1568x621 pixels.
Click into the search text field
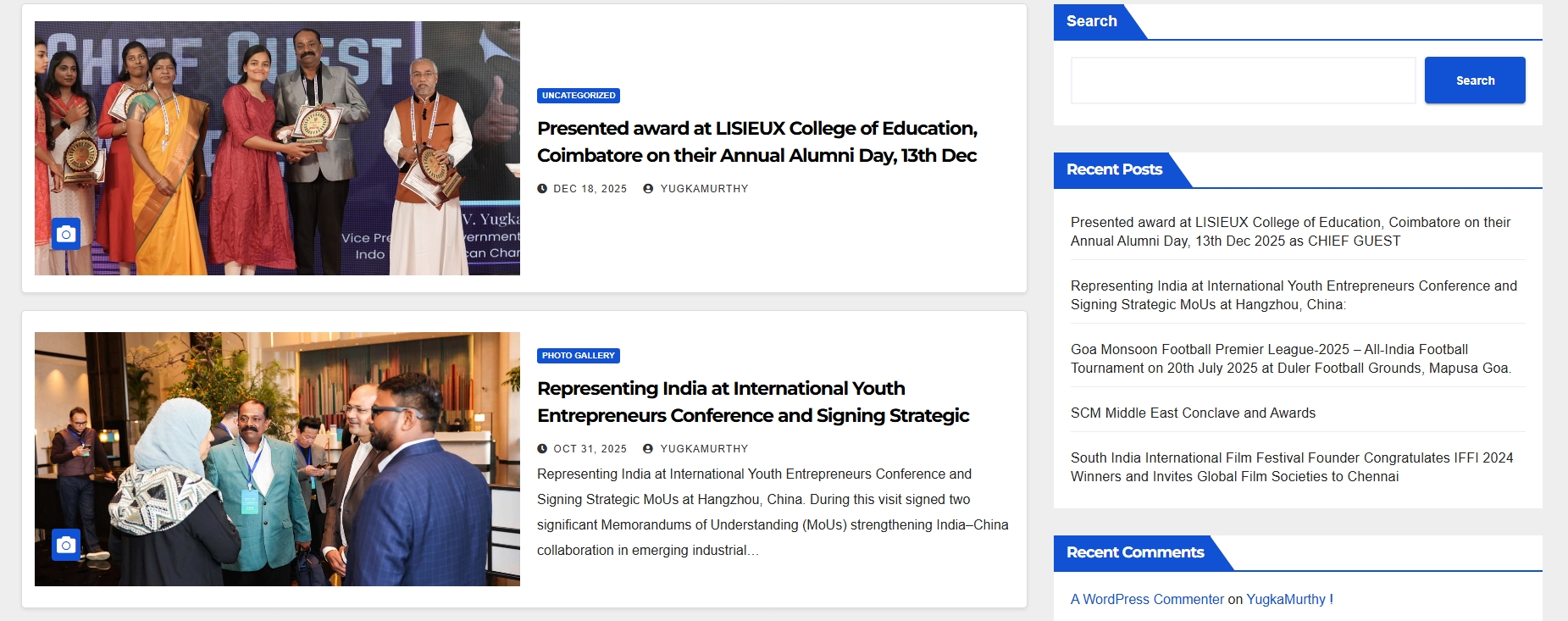1243,80
